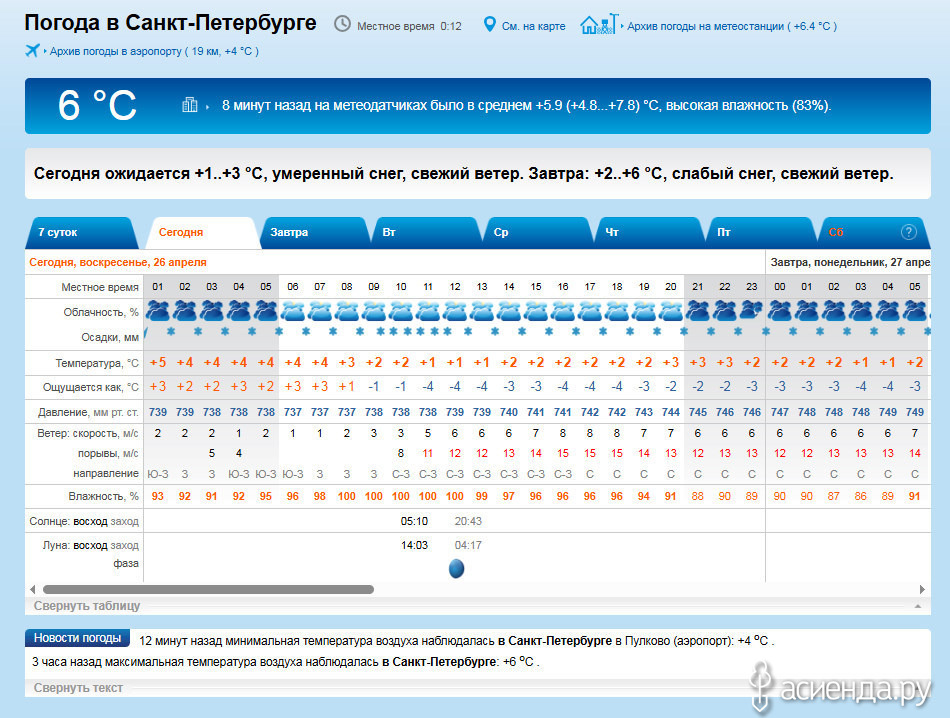
Task: Open the См. на карте link
Action: click(533, 25)
